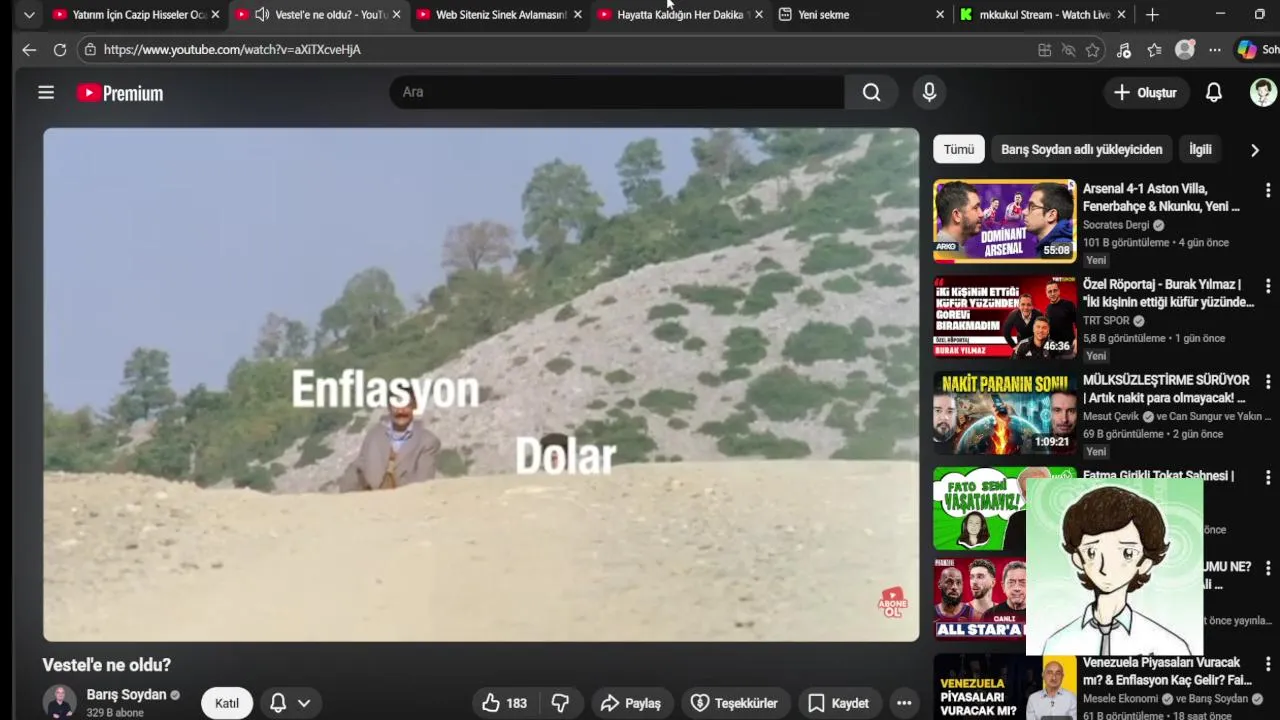Click the Oluştur create button

[1145, 92]
